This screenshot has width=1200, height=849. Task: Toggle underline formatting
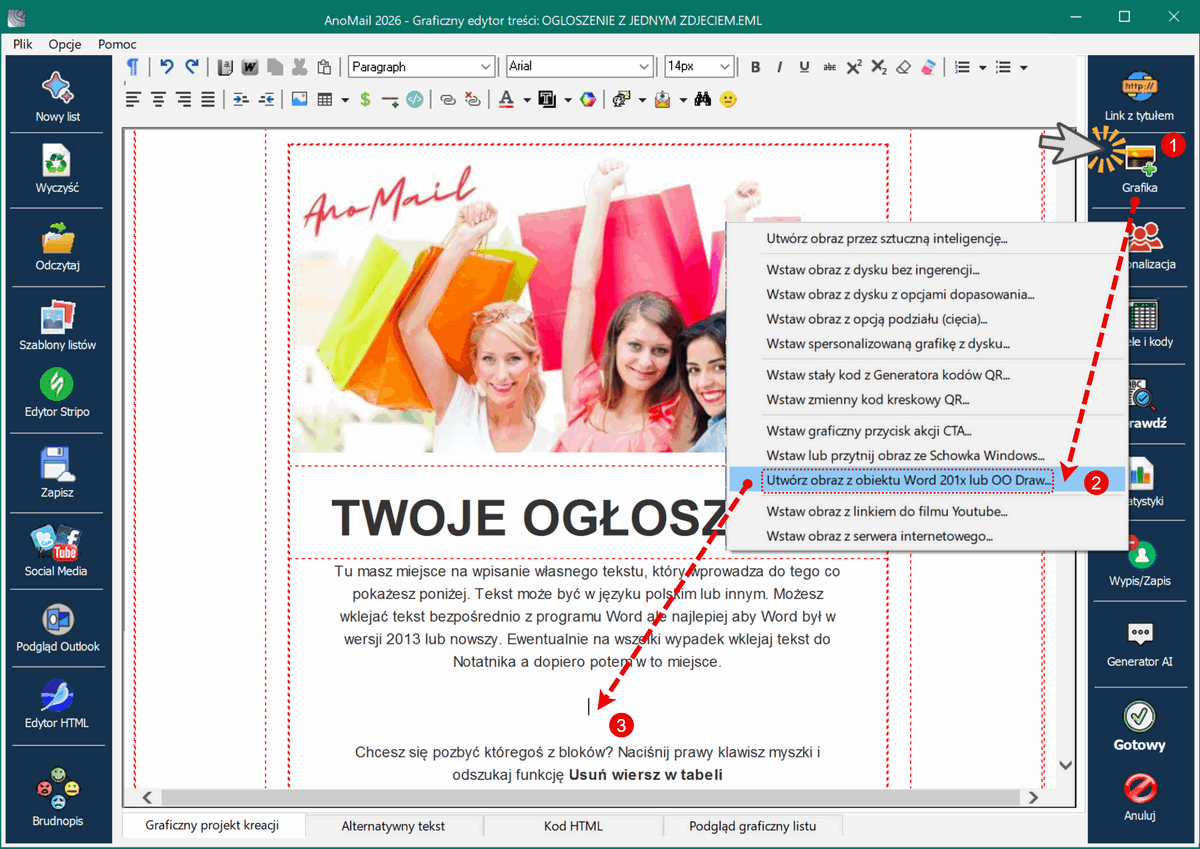(805, 67)
